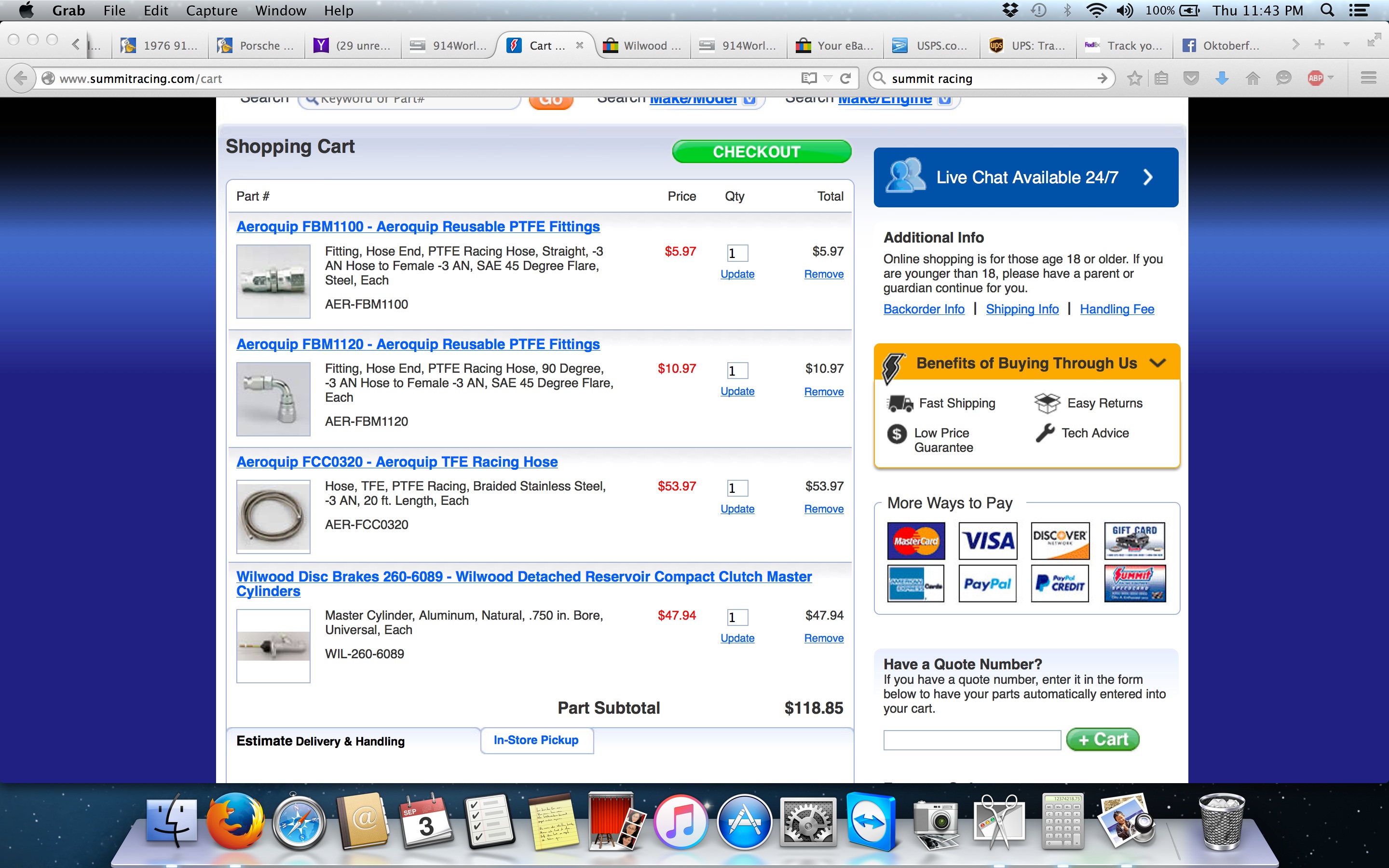This screenshot has height=868, width=1389.
Task: Open the Search Make/Model dropdown
Action: click(x=749, y=99)
